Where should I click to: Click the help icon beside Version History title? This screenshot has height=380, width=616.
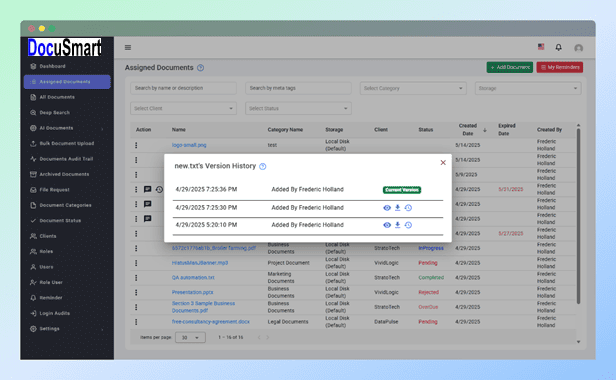[x=263, y=167]
